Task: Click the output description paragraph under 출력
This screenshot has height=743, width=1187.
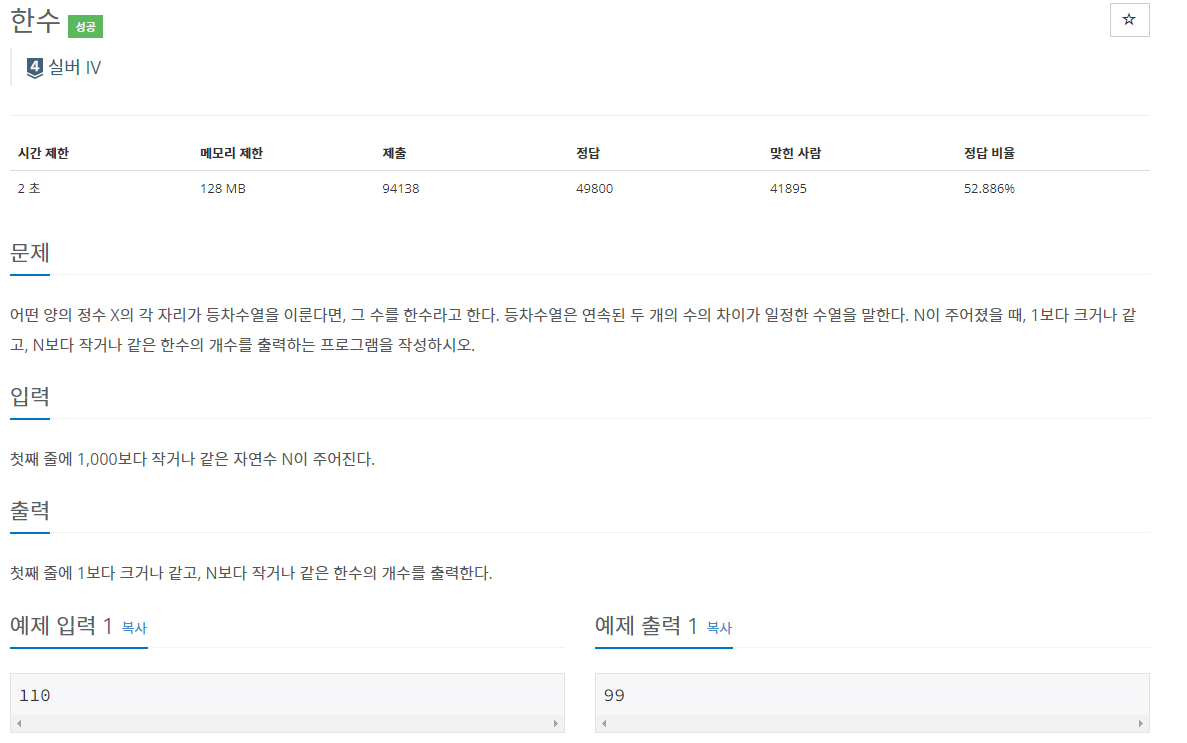Action: click(251, 573)
